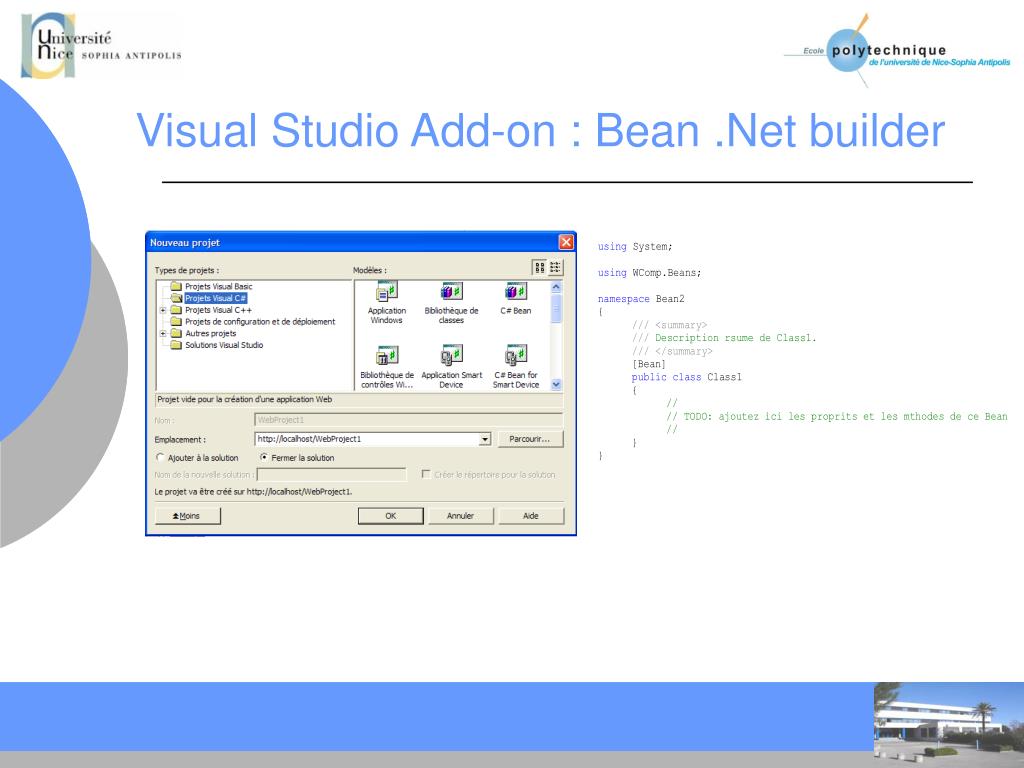Open the Emplacement dropdown list
Image resolution: width=1024 pixels, height=768 pixels.
pos(485,440)
